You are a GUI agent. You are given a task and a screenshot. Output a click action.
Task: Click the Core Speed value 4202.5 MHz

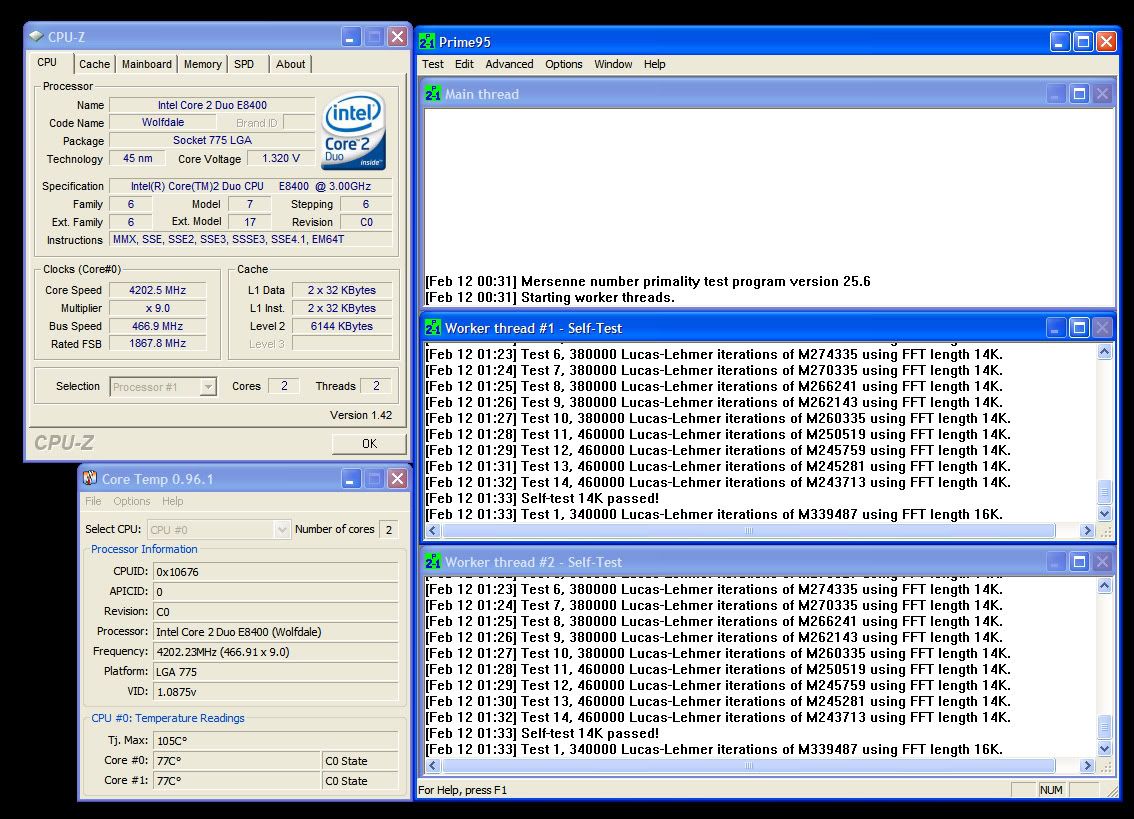(157, 290)
